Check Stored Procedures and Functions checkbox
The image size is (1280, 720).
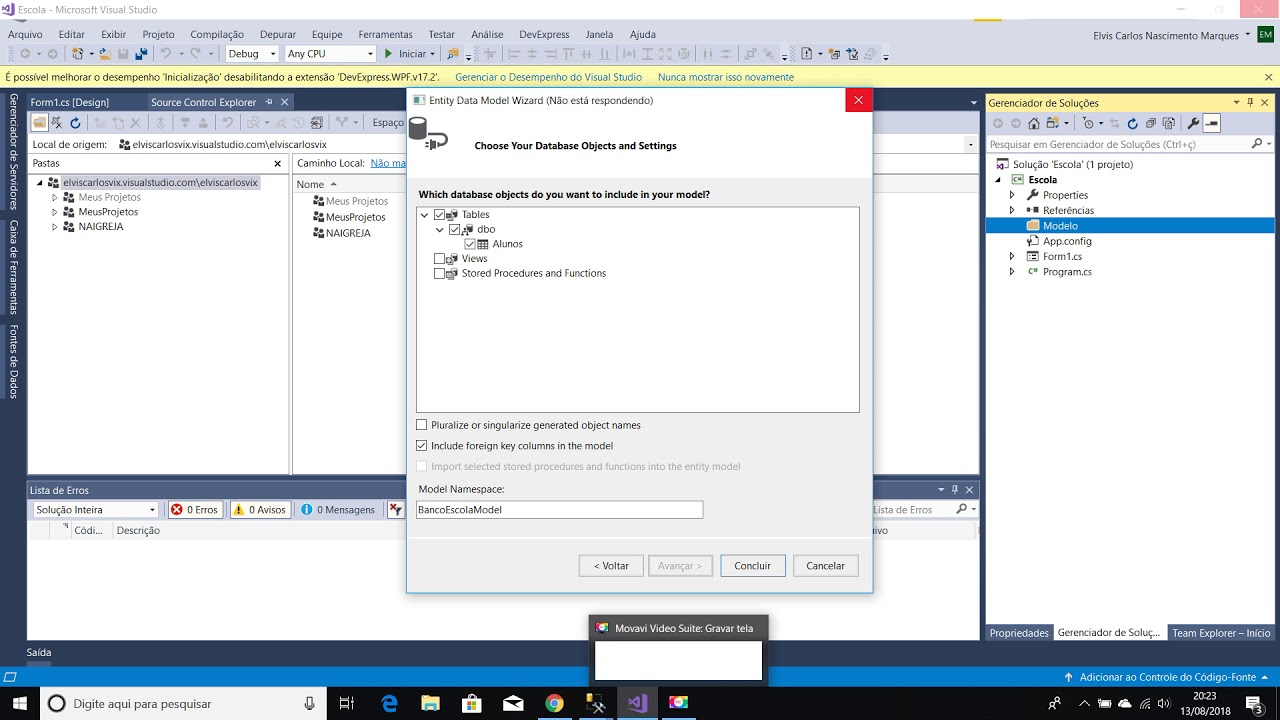tap(440, 273)
